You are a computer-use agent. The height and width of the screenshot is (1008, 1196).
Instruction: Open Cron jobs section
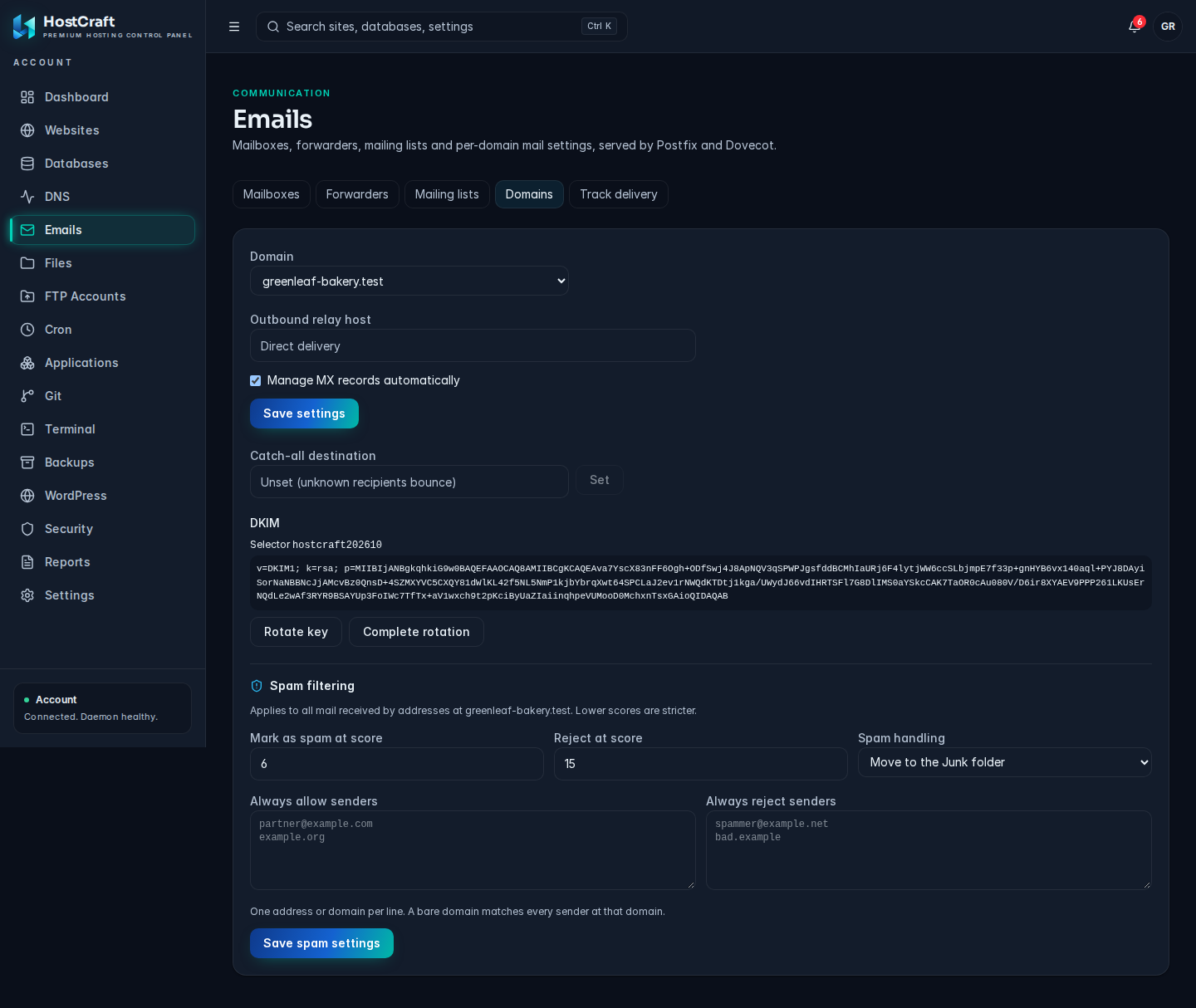(102, 330)
